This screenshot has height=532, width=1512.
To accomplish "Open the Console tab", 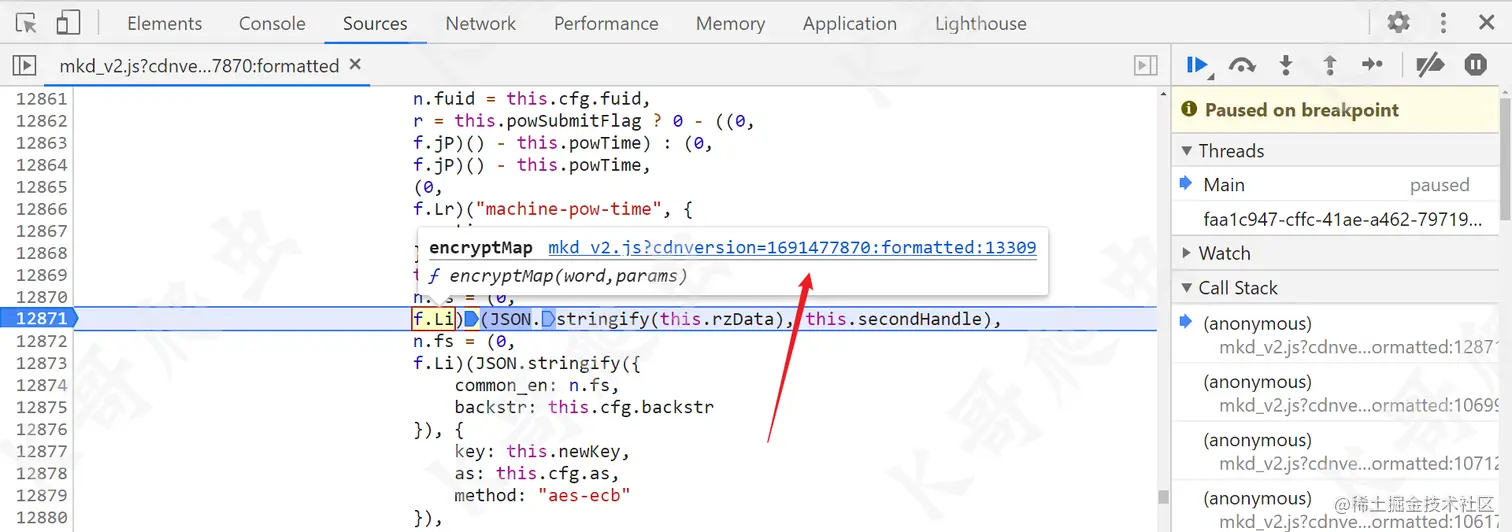I will coord(272,23).
